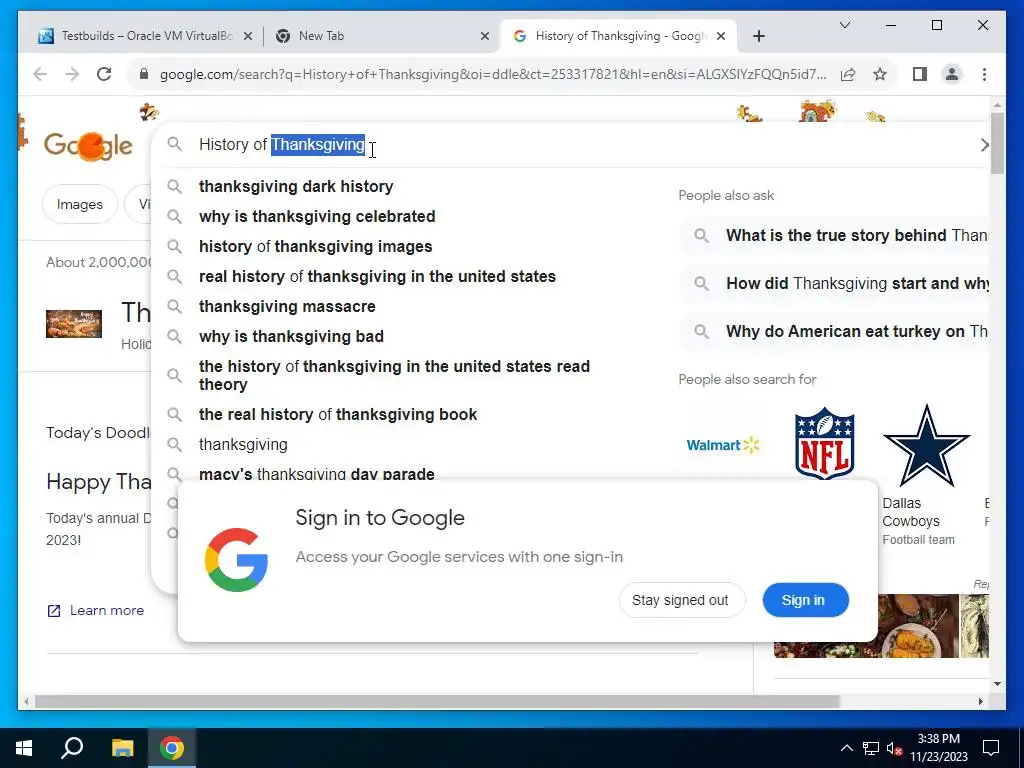Click the Dallas Cowboys star logo
Viewport: 1024px width, 768px height.
[927, 445]
